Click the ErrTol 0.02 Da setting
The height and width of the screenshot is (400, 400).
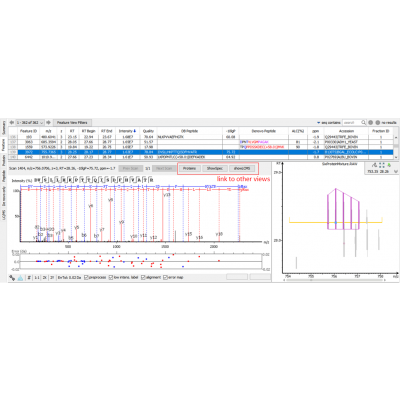pos(69,277)
